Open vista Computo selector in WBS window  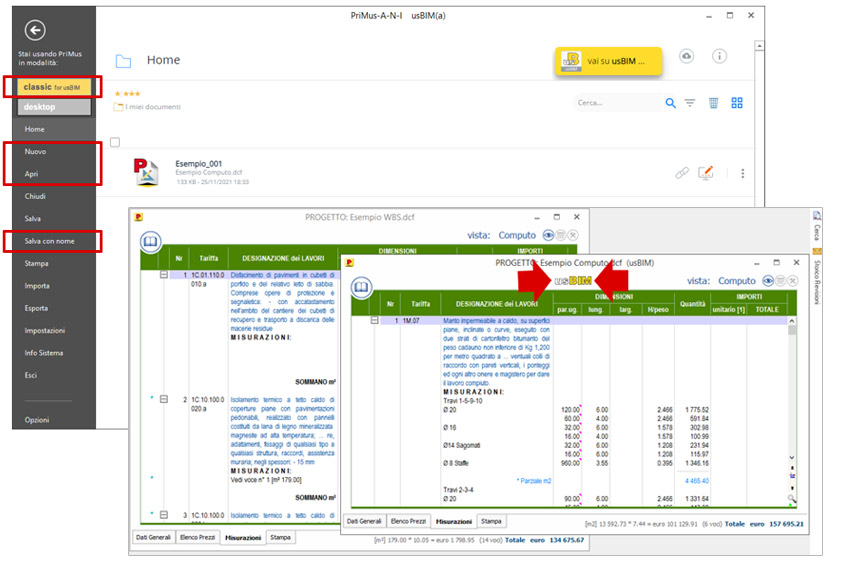(x=517, y=235)
